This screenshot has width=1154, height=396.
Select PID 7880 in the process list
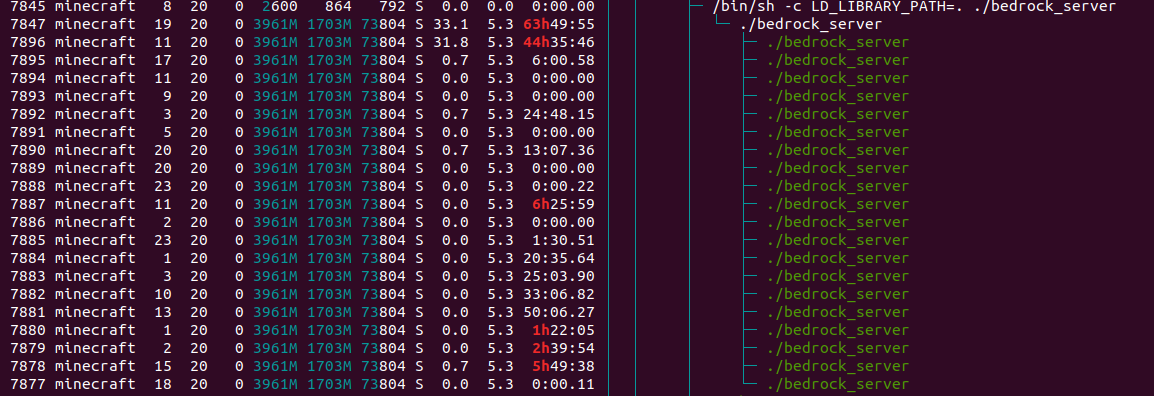pyautogui.click(x=29, y=330)
